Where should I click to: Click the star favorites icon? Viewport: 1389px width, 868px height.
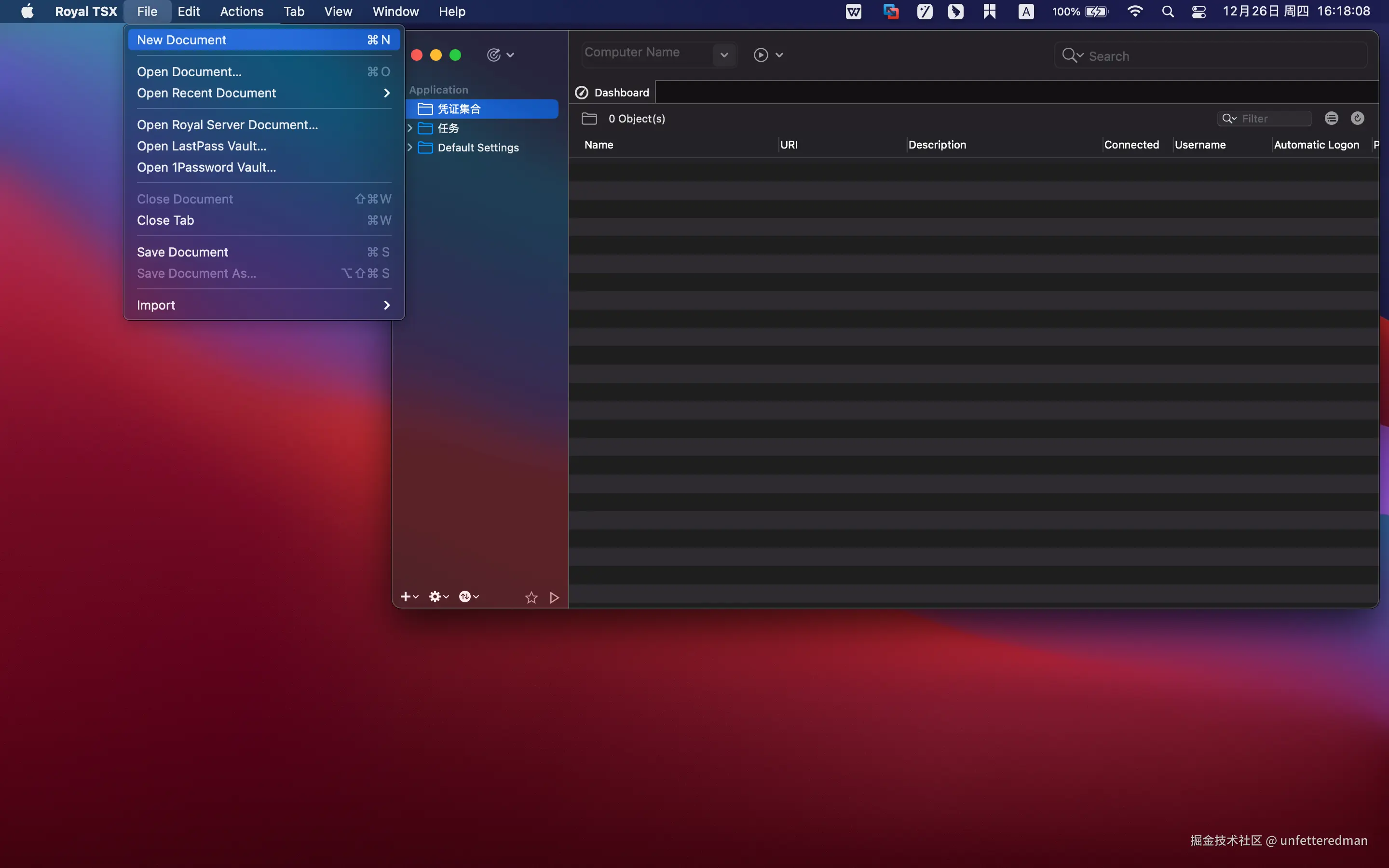point(531,597)
